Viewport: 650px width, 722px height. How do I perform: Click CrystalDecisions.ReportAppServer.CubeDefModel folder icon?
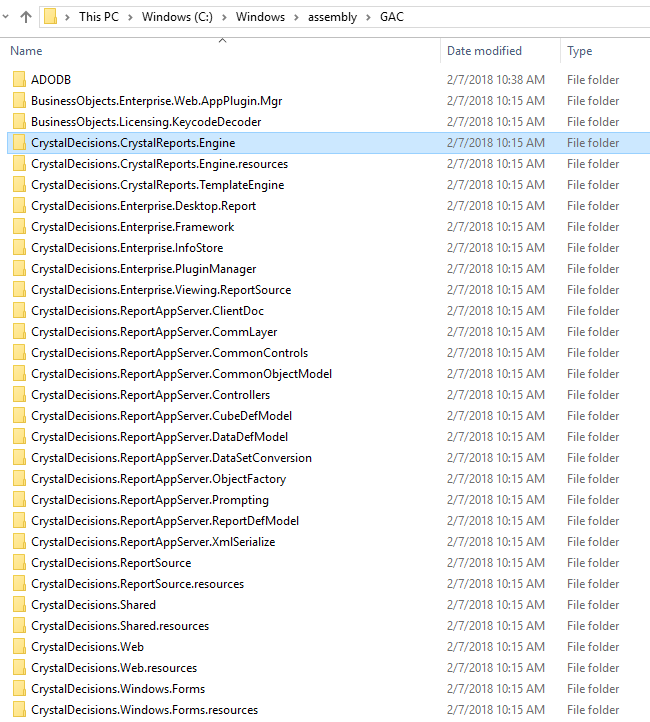point(19,416)
